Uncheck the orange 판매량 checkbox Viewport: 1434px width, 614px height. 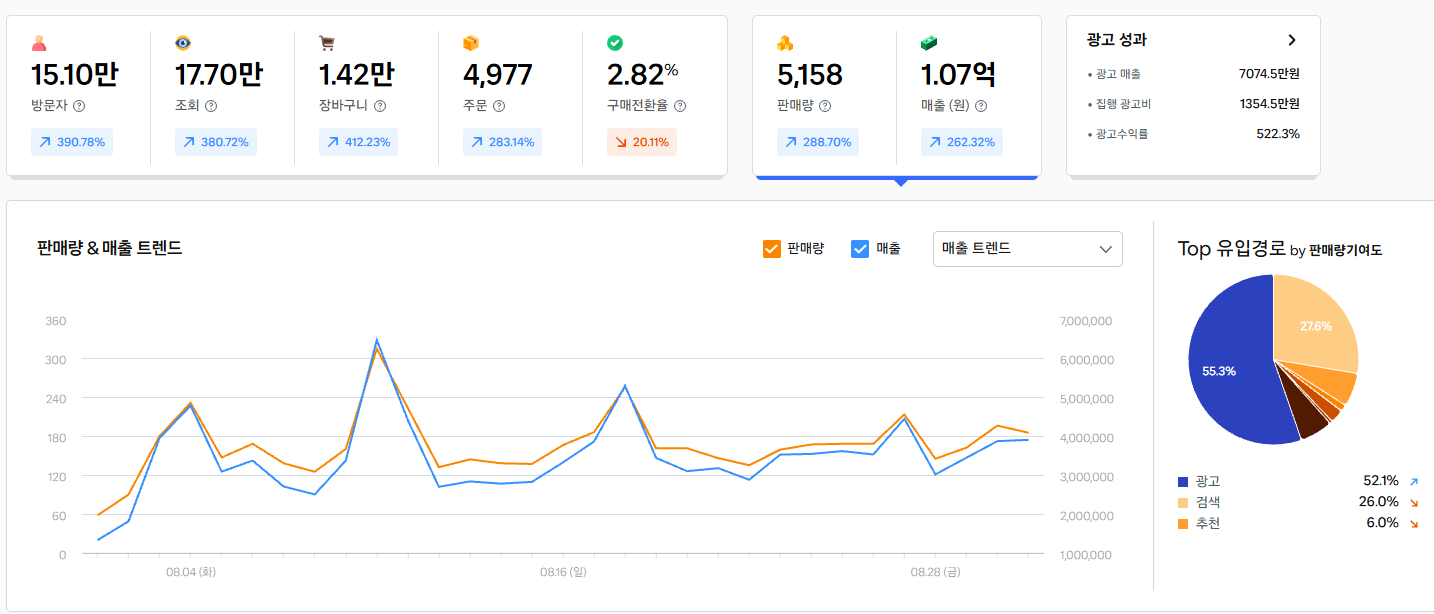771,249
